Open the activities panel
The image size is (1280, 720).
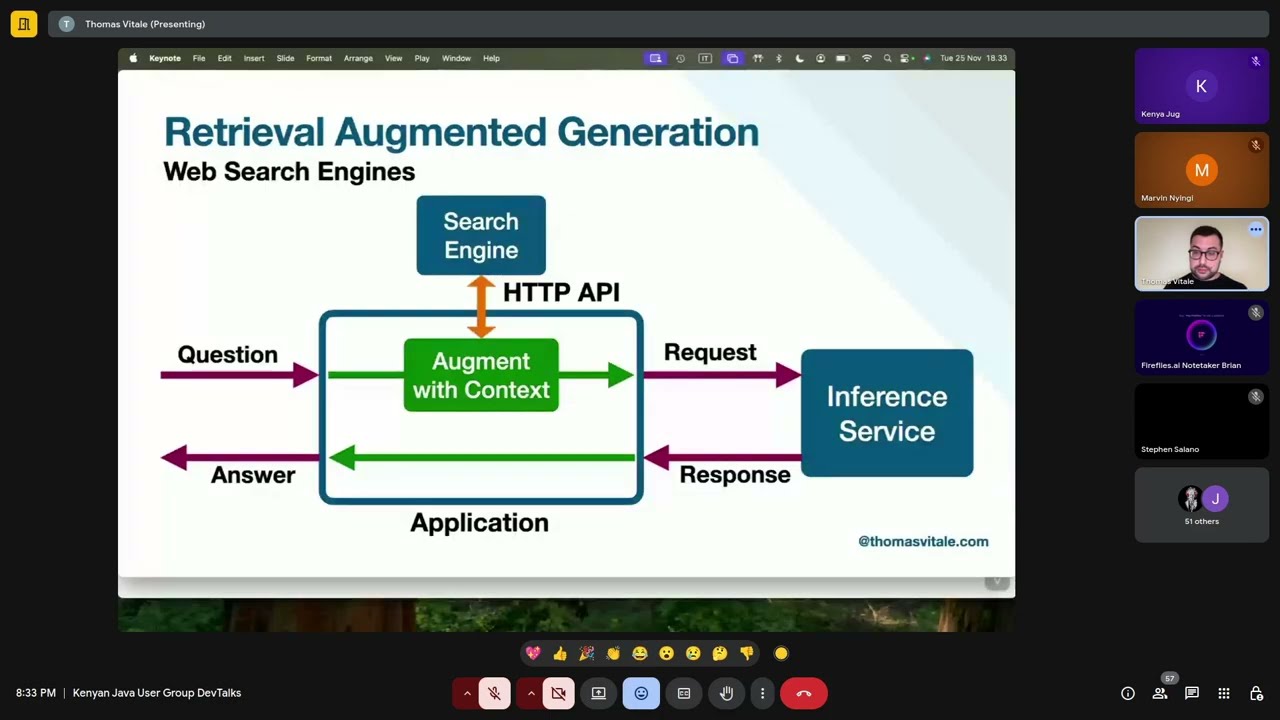tap(1224, 693)
